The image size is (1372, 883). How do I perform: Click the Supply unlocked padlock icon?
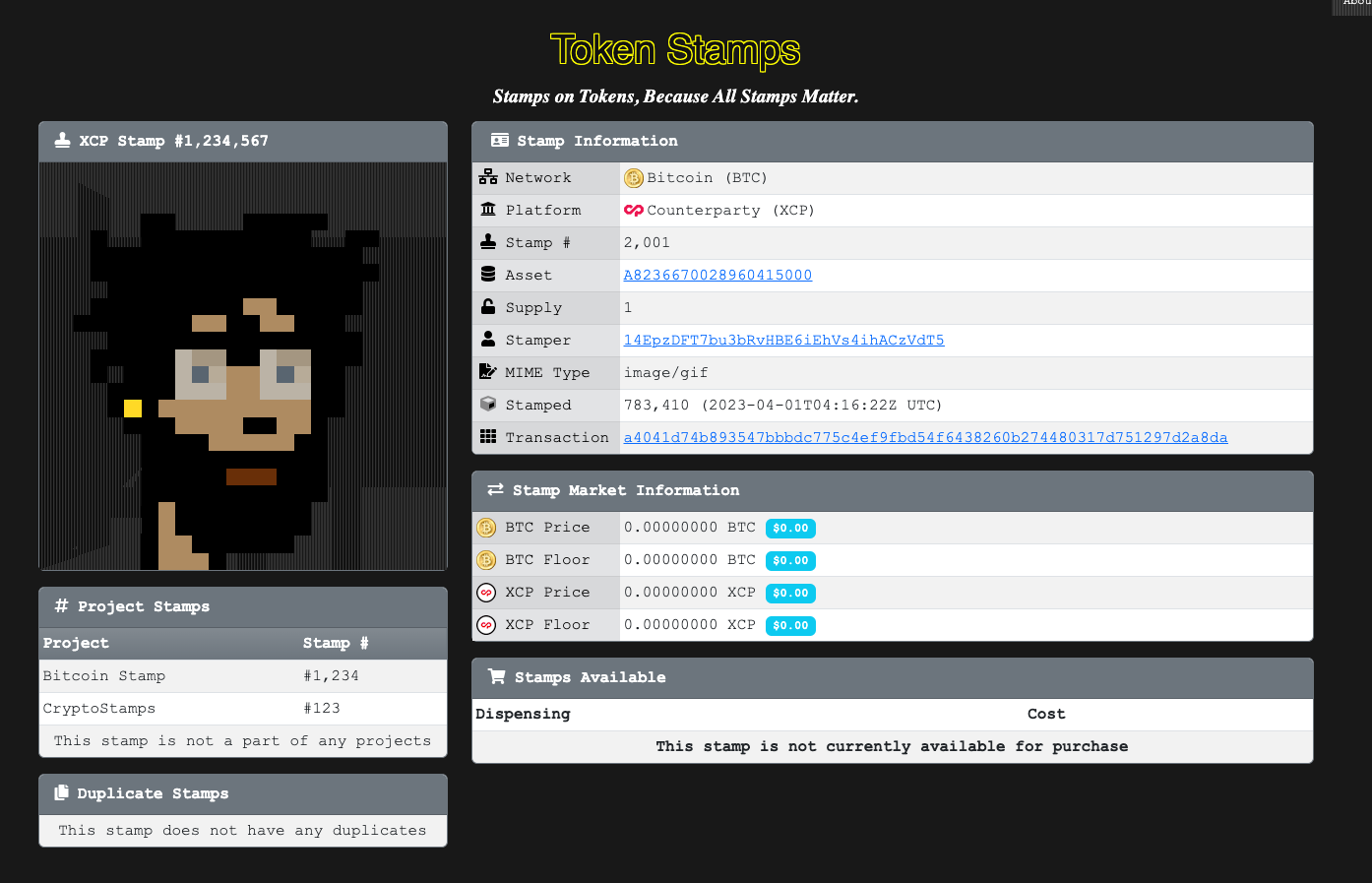(x=488, y=306)
